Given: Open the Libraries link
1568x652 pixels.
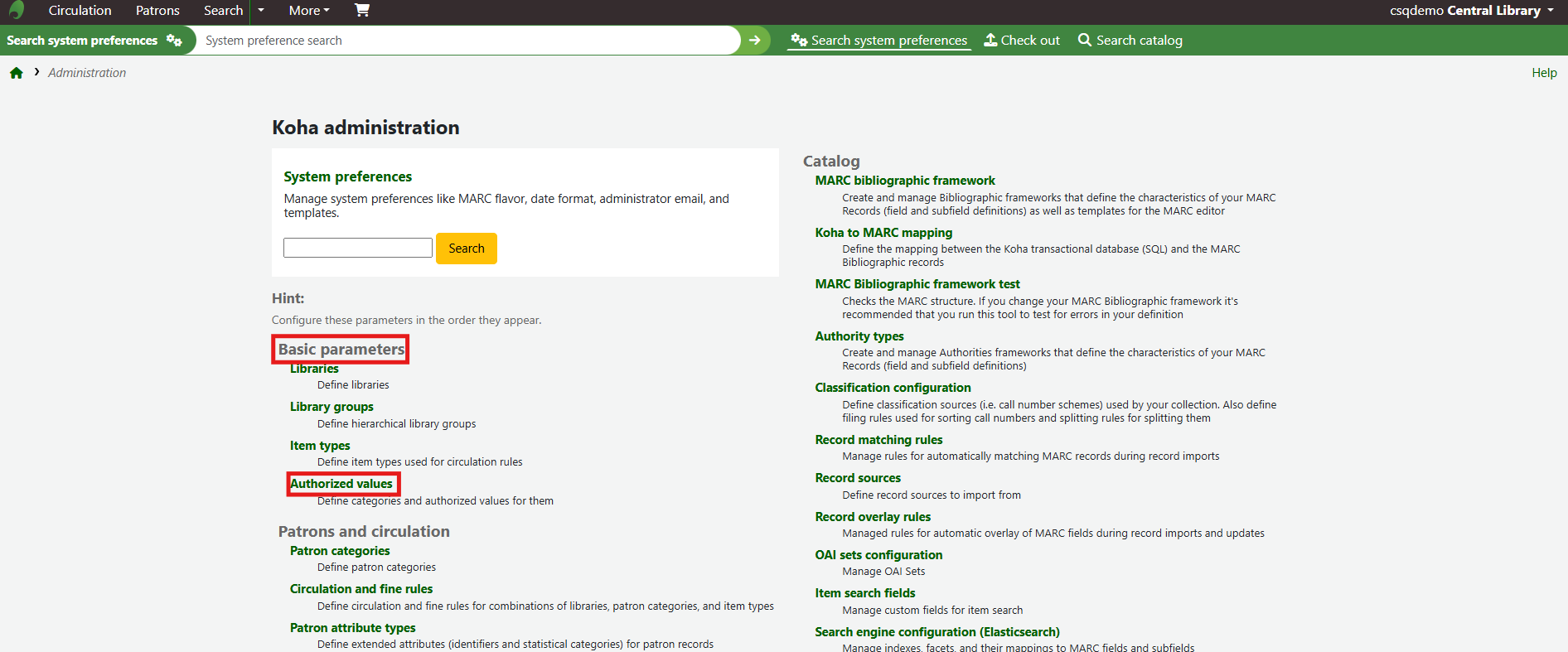Looking at the screenshot, I should click(x=314, y=369).
